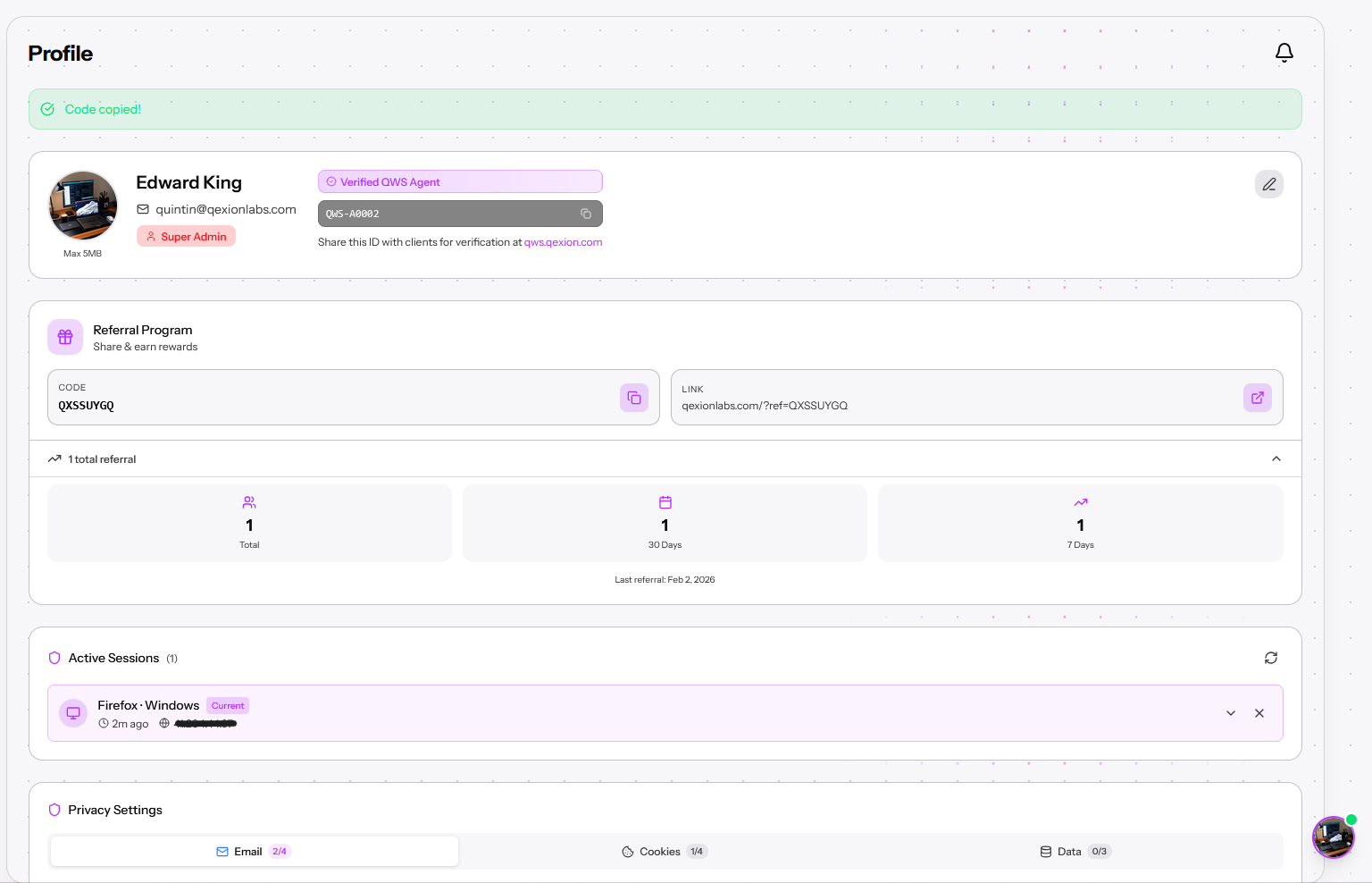1372x883 pixels.
Task: Visit the qws.qexion.com verification link
Action: [x=563, y=241]
